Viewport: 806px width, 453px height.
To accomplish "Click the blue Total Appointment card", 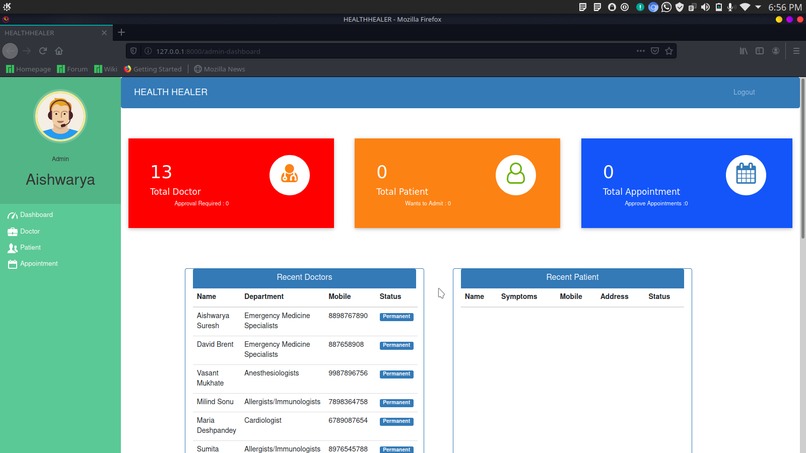I will [687, 183].
